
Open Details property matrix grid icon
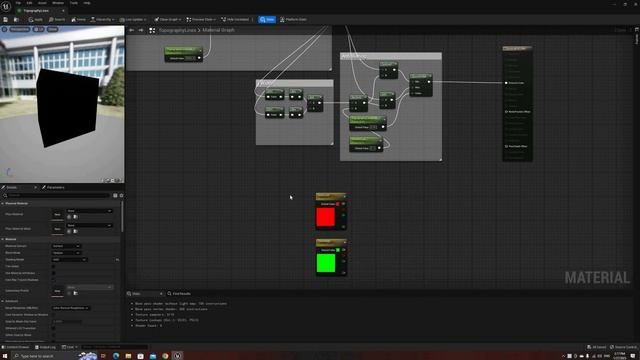(115, 196)
